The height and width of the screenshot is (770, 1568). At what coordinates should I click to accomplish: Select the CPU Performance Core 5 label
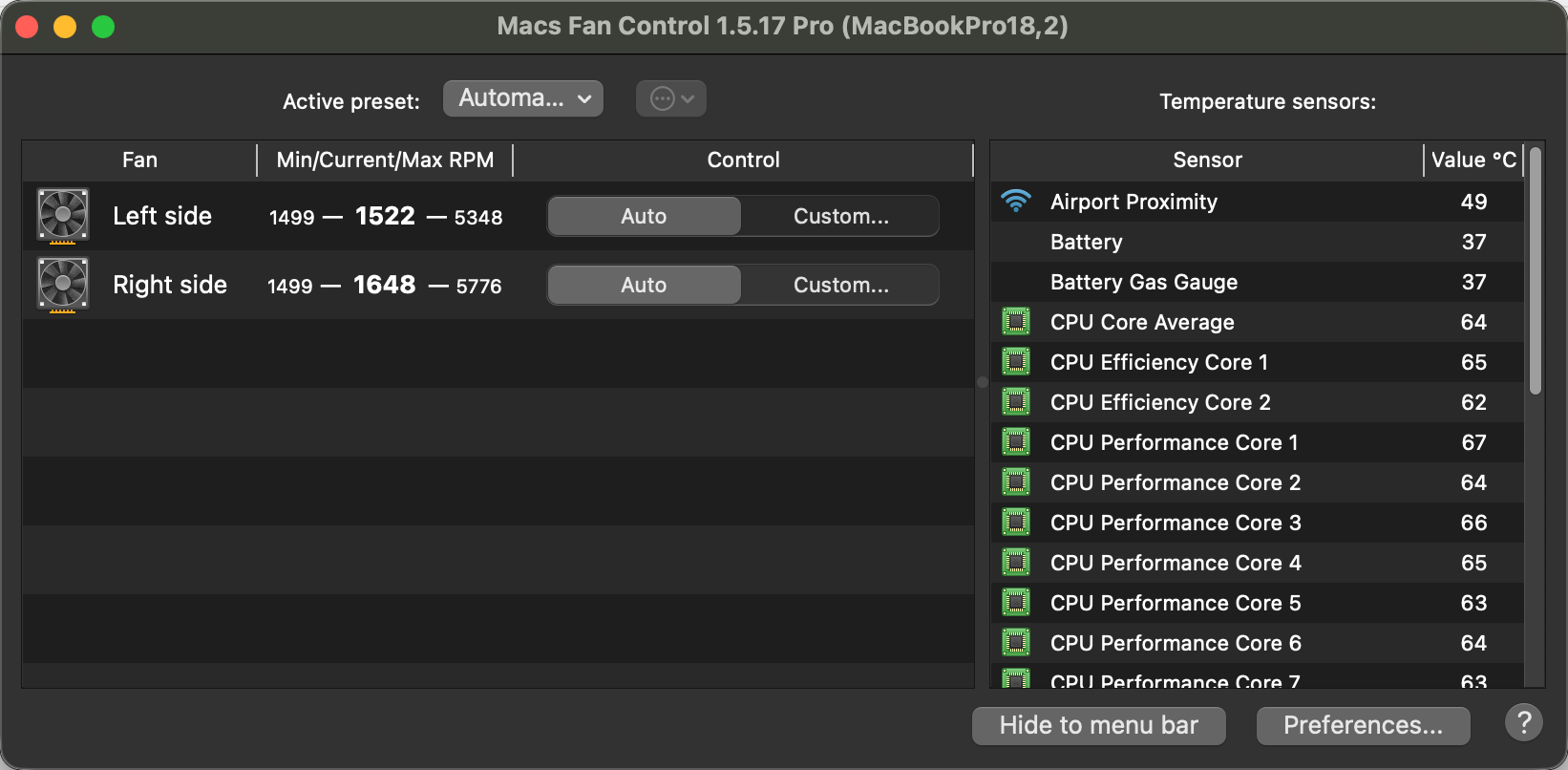pyautogui.click(x=1176, y=603)
